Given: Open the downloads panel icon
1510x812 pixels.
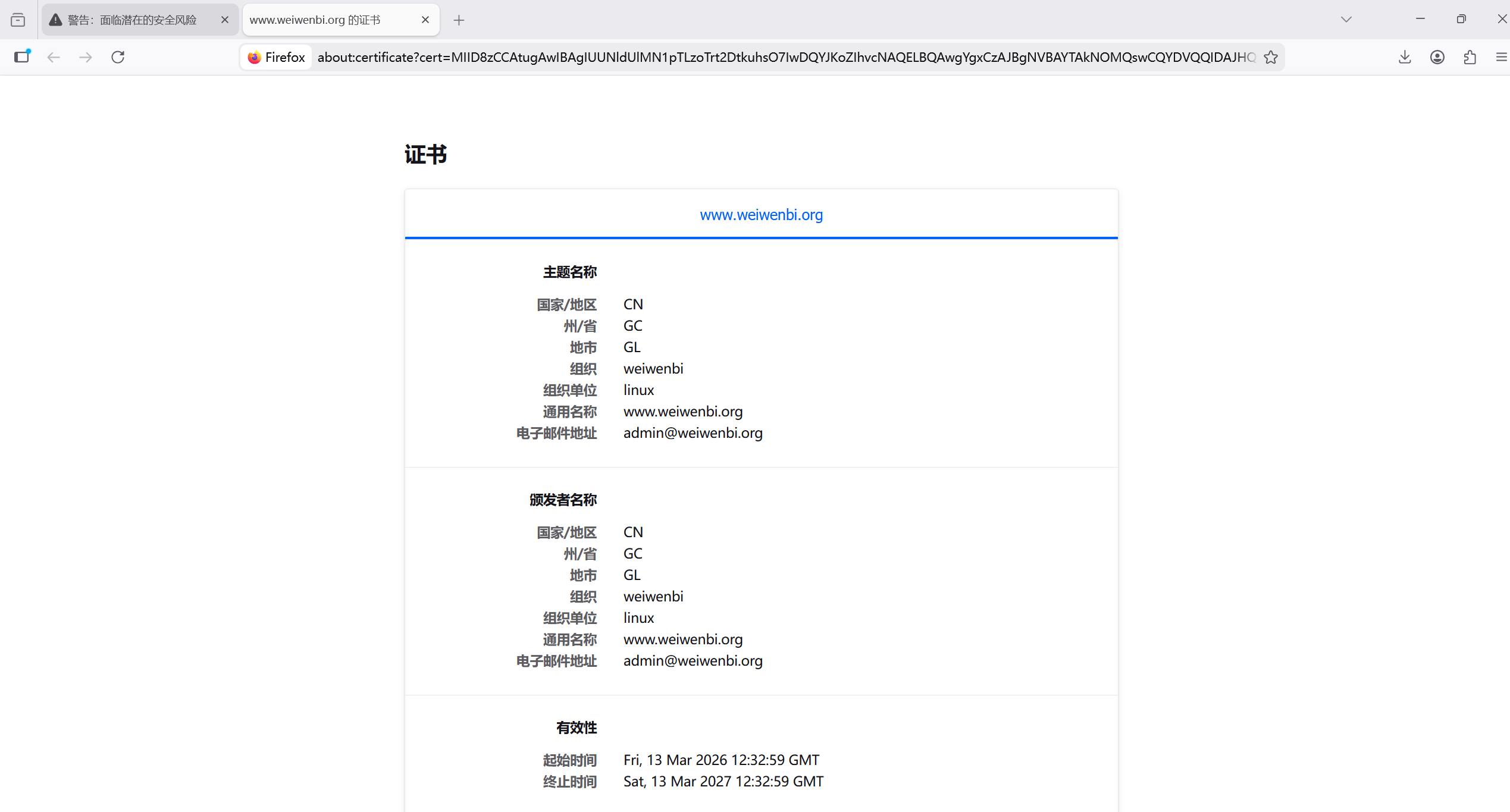Looking at the screenshot, I should (x=1405, y=57).
